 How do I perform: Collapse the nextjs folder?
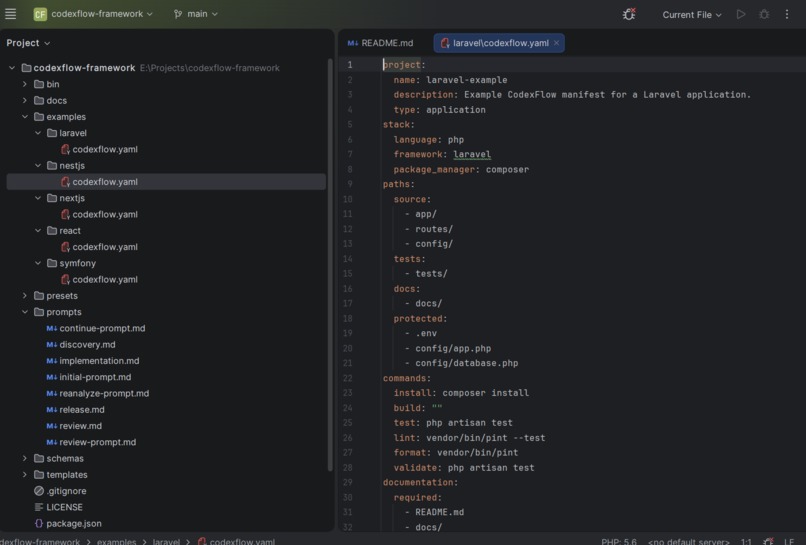38,198
